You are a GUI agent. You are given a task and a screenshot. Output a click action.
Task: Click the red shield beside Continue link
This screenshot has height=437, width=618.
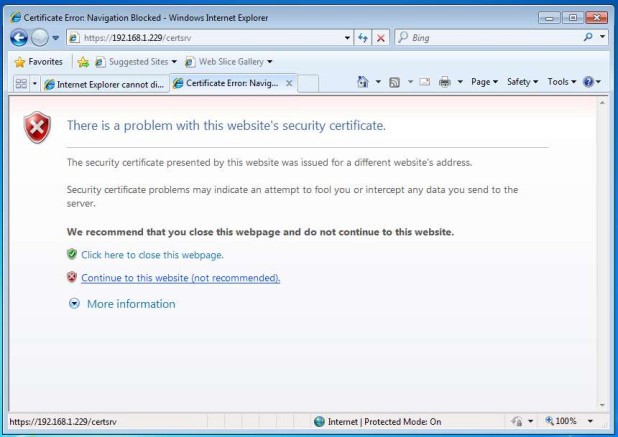pos(72,277)
